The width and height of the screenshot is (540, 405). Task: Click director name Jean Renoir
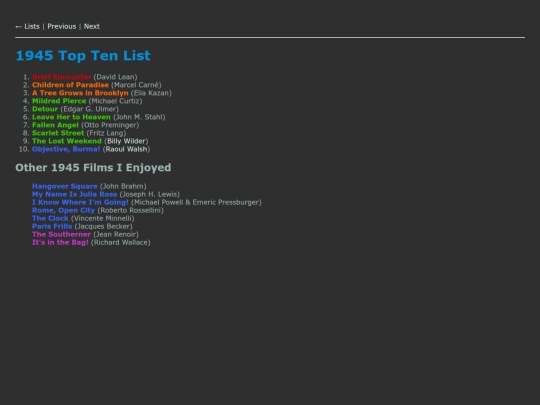(116, 235)
